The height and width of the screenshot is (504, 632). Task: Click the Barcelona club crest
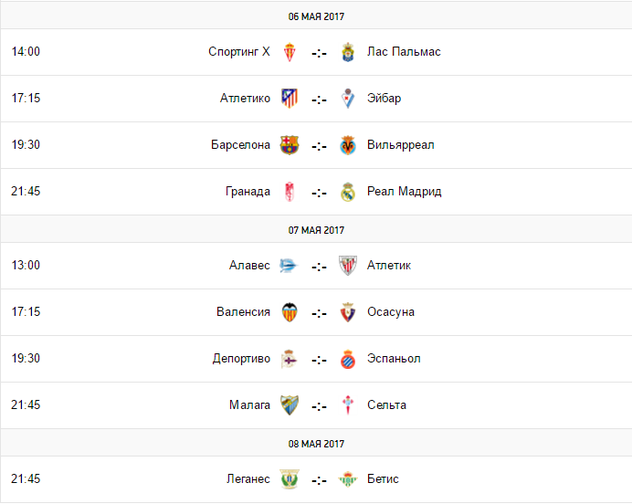(289, 145)
